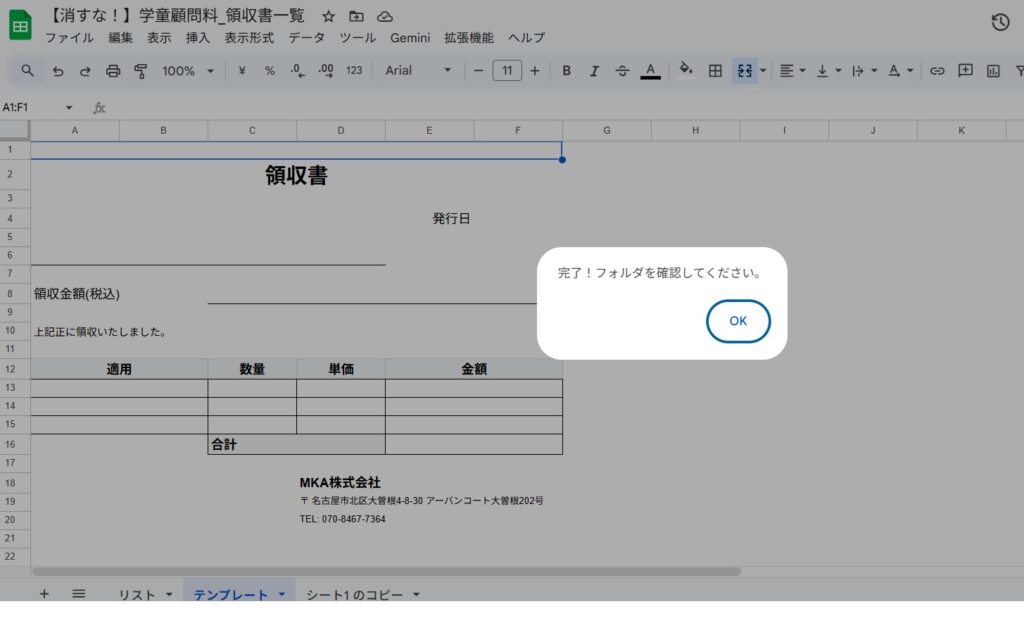Open the データ menu

pos(306,38)
